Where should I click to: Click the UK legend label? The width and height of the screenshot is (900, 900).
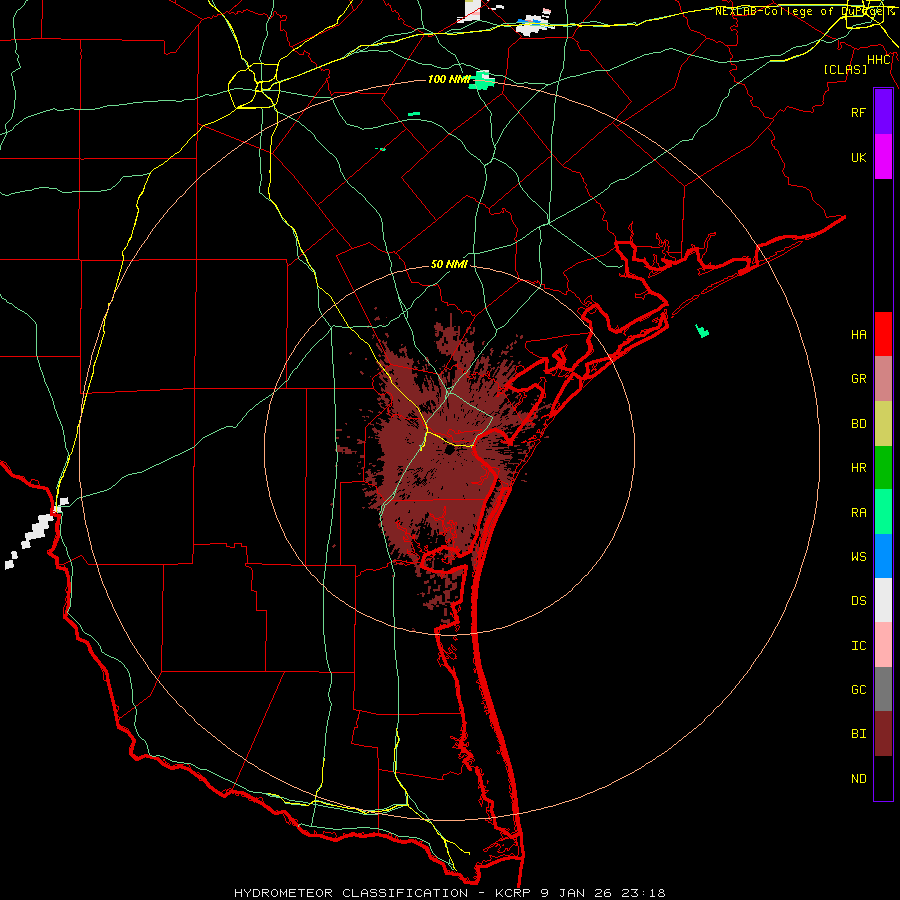coord(858,157)
